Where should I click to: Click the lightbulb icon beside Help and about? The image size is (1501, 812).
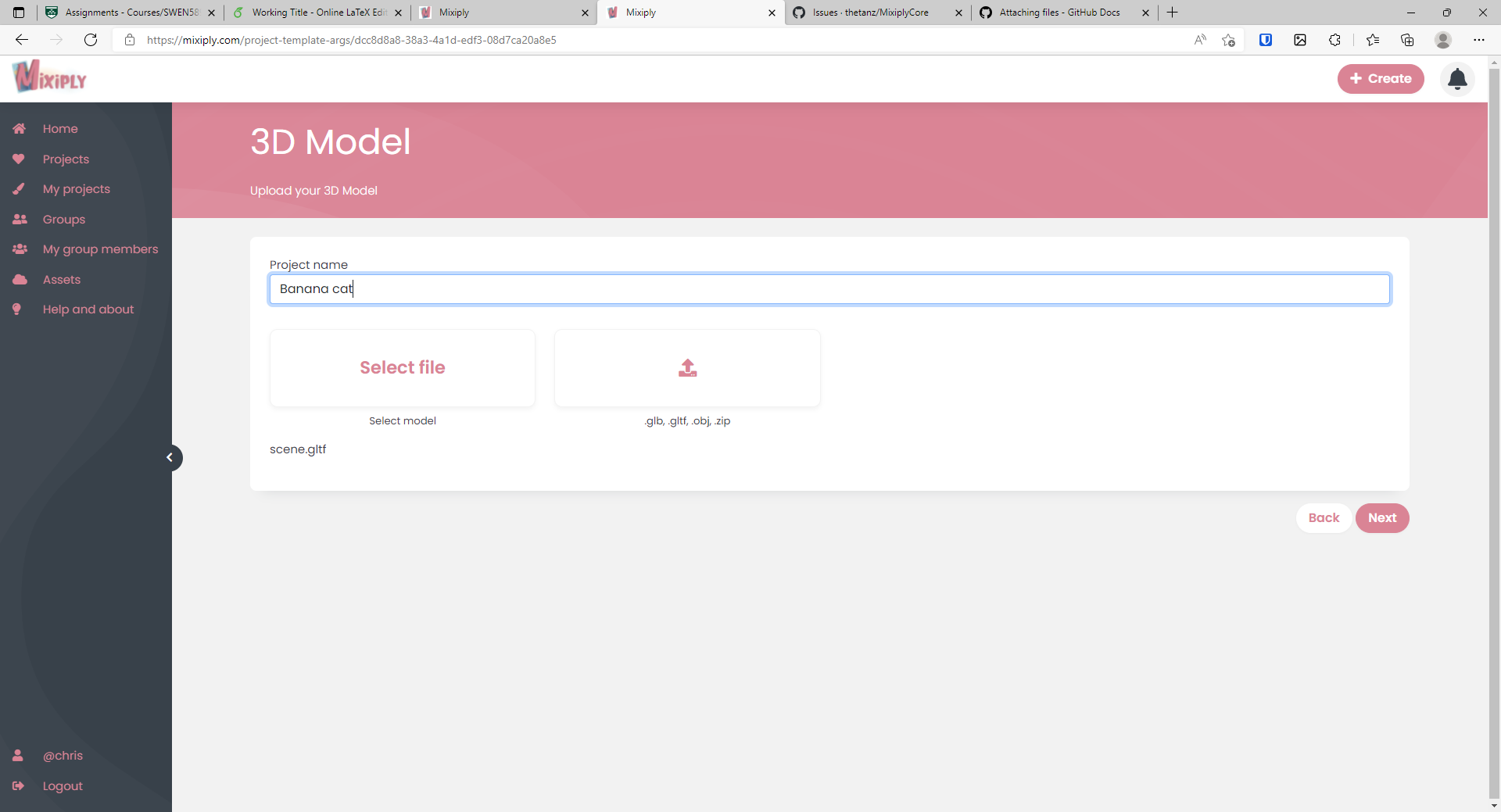16,309
